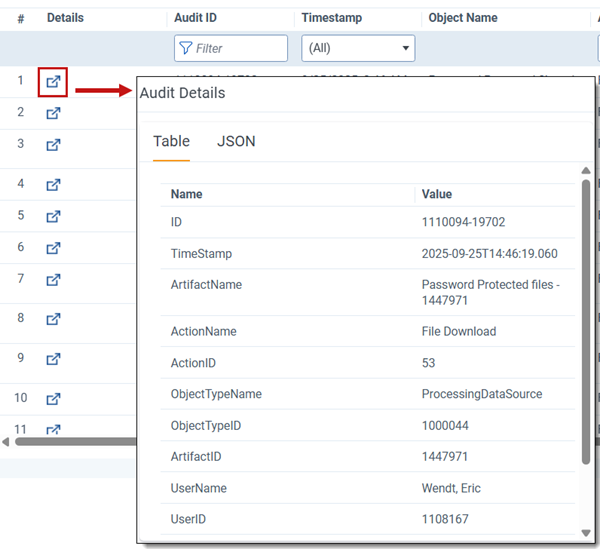Screen dimensions: 600x549
Task: Open audit details for row 3
Action: (x=53, y=145)
